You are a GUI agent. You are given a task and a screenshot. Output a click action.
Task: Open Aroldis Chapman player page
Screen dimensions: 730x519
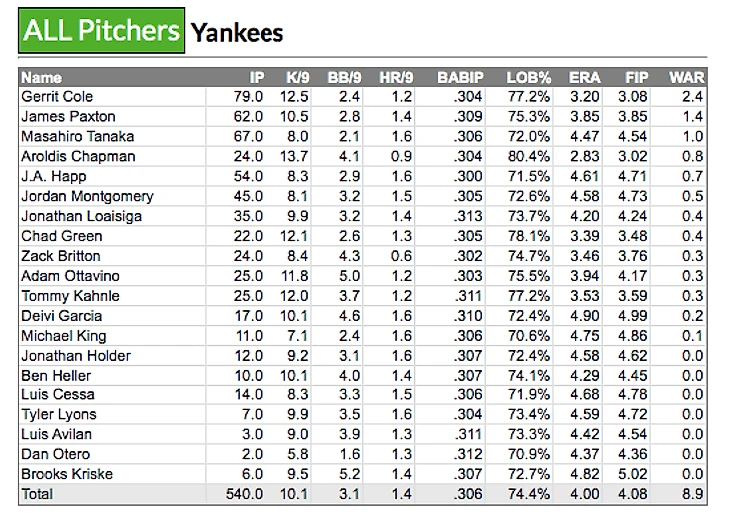pos(78,156)
